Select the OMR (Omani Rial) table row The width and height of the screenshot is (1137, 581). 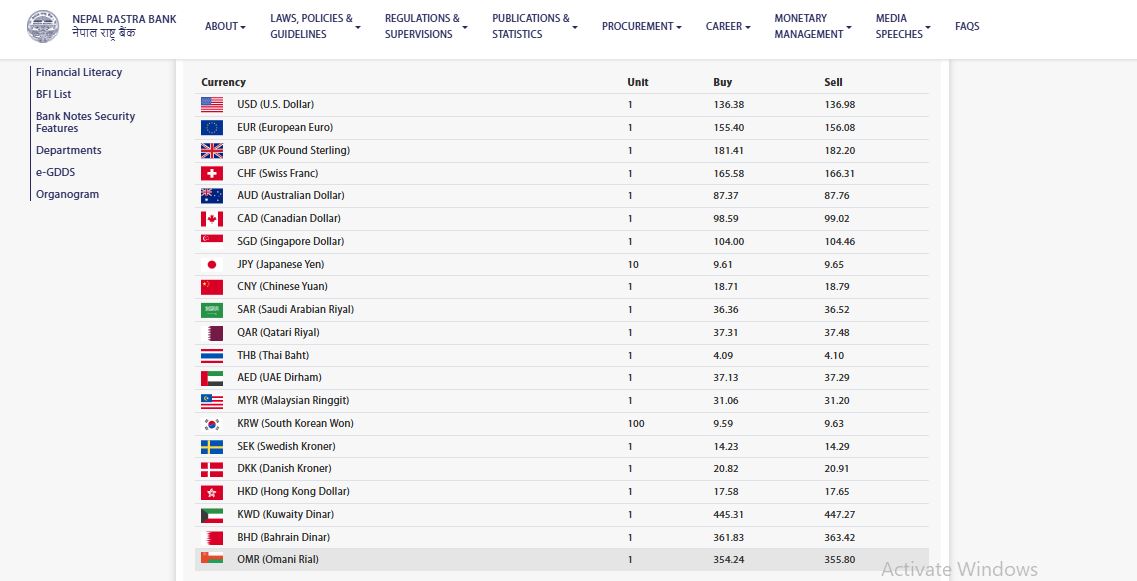pyautogui.click(x=561, y=559)
